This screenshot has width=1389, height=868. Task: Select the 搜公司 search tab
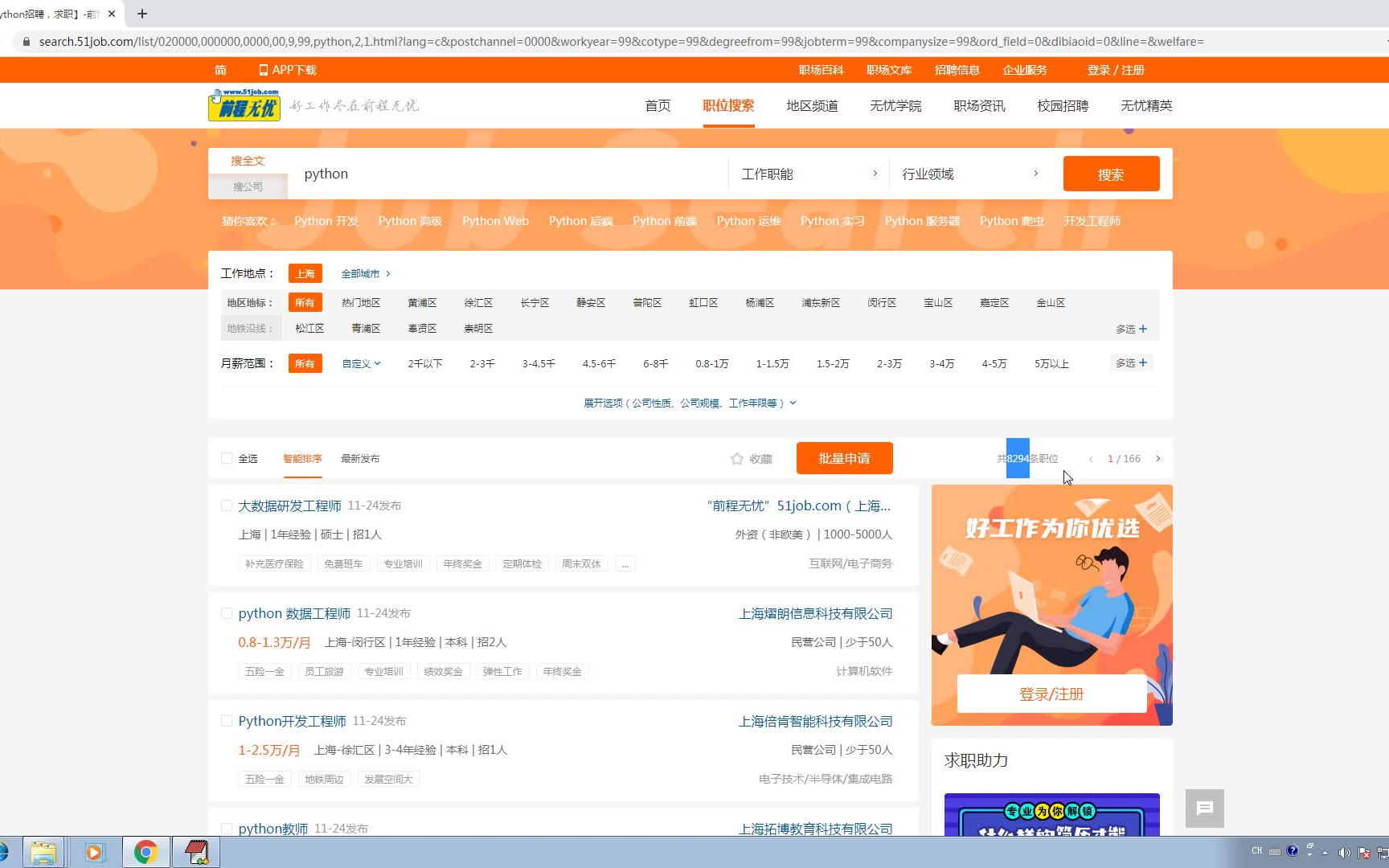248,186
